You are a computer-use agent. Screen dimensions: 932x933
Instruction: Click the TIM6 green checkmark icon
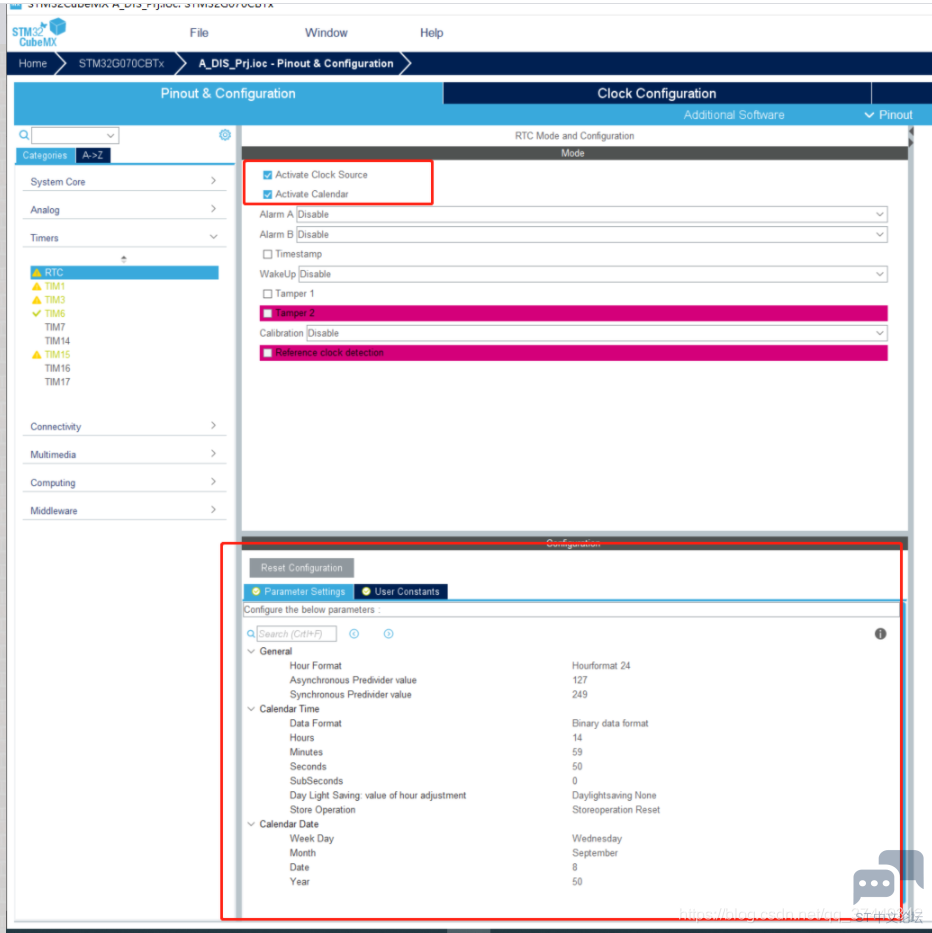[37, 314]
